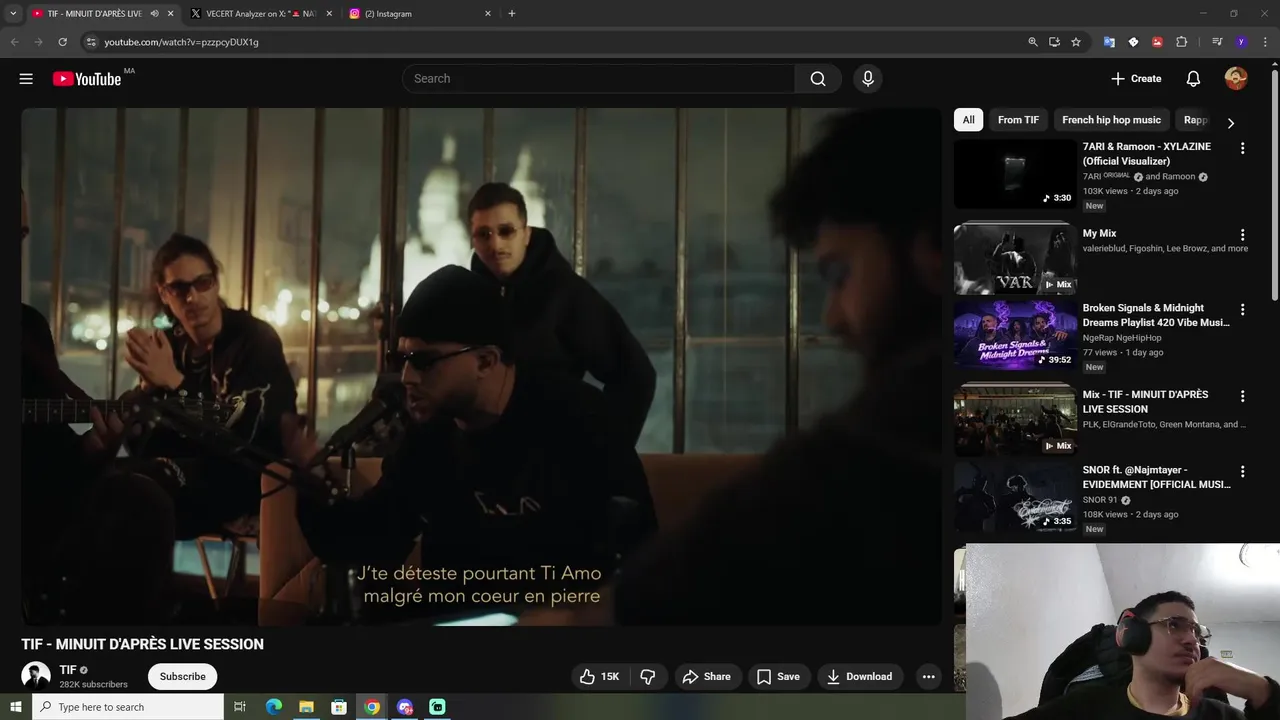
Task: Click the Chrome address bar URL
Action: click(x=181, y=42)
